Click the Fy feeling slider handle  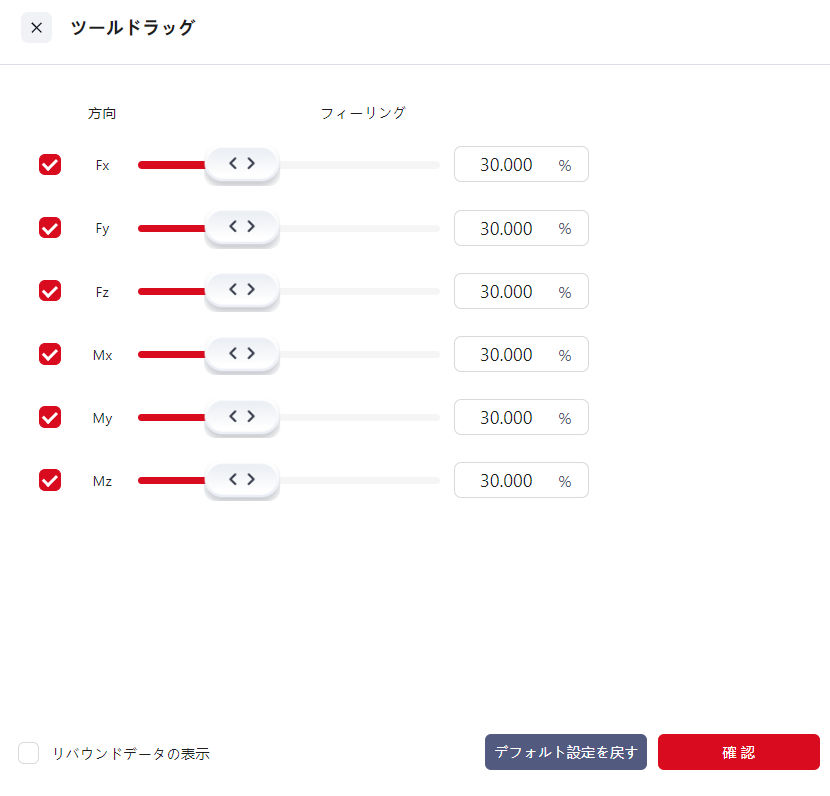[x=241, y=227]
